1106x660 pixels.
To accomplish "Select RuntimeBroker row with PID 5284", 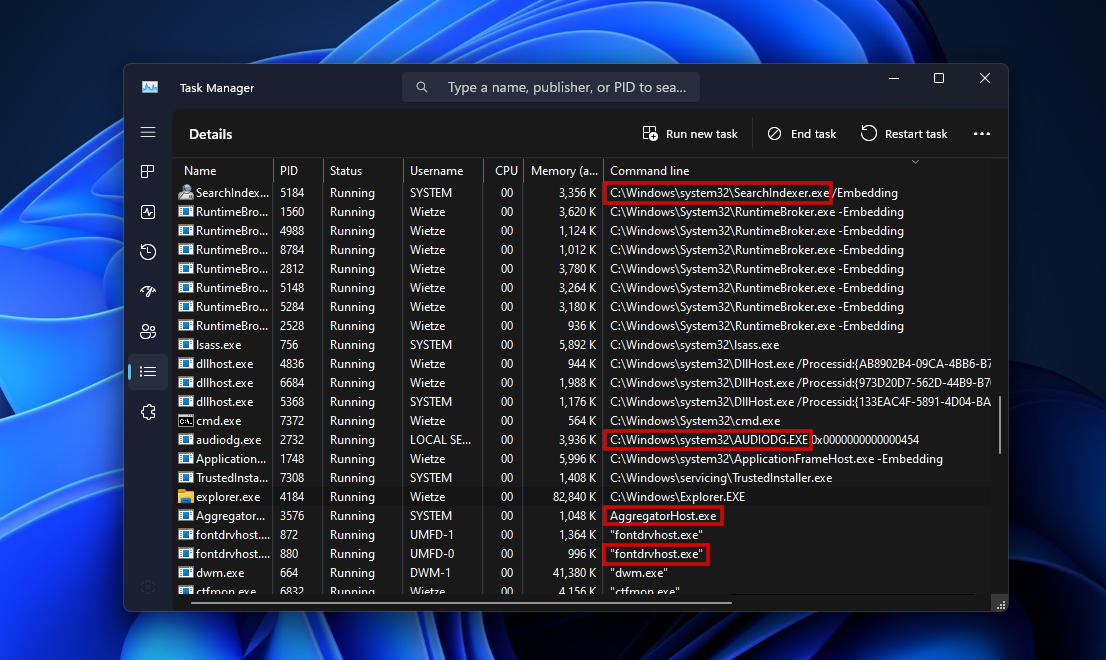I will click(584, 307).
